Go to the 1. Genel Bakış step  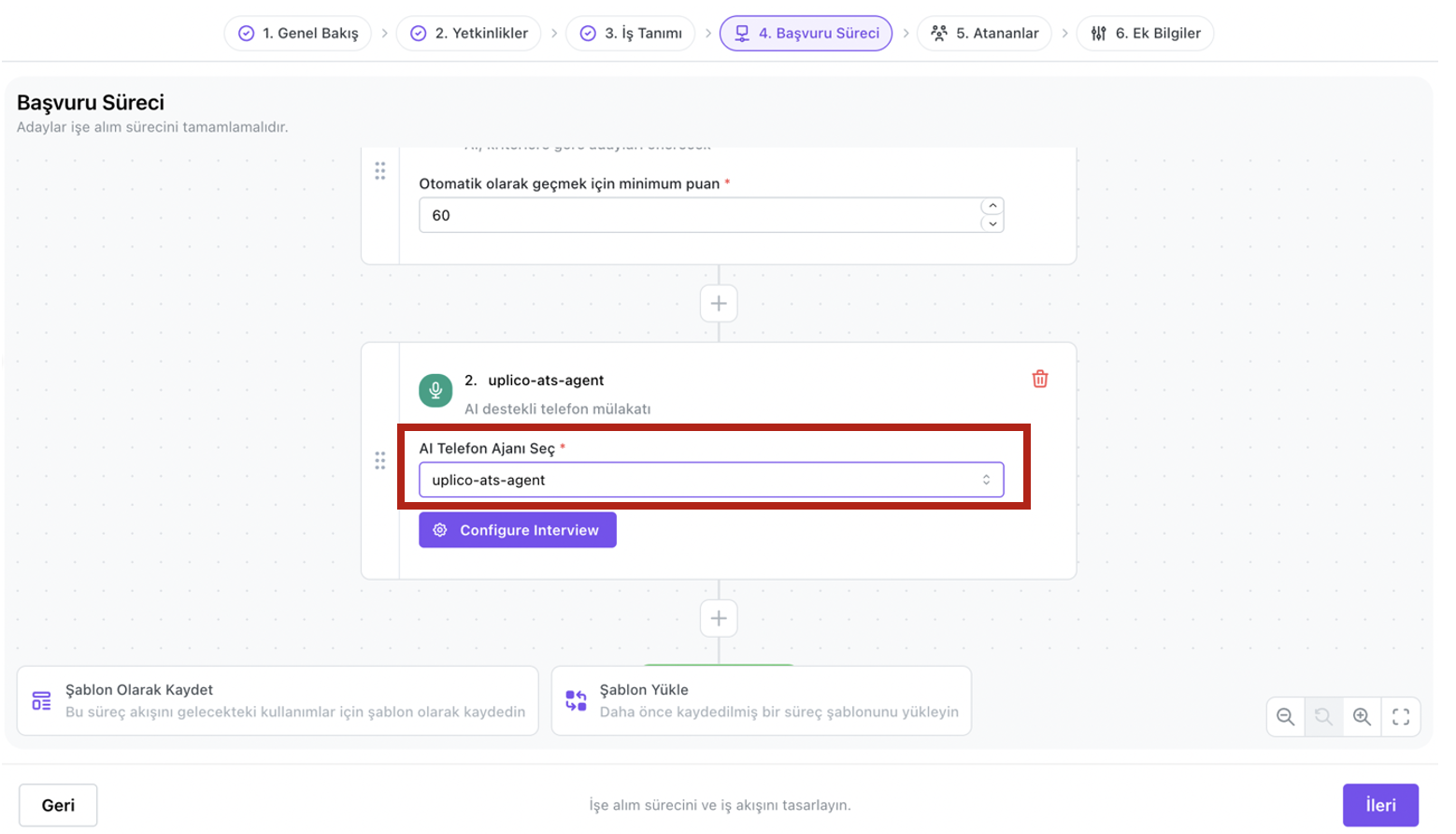tap(298, 34)
